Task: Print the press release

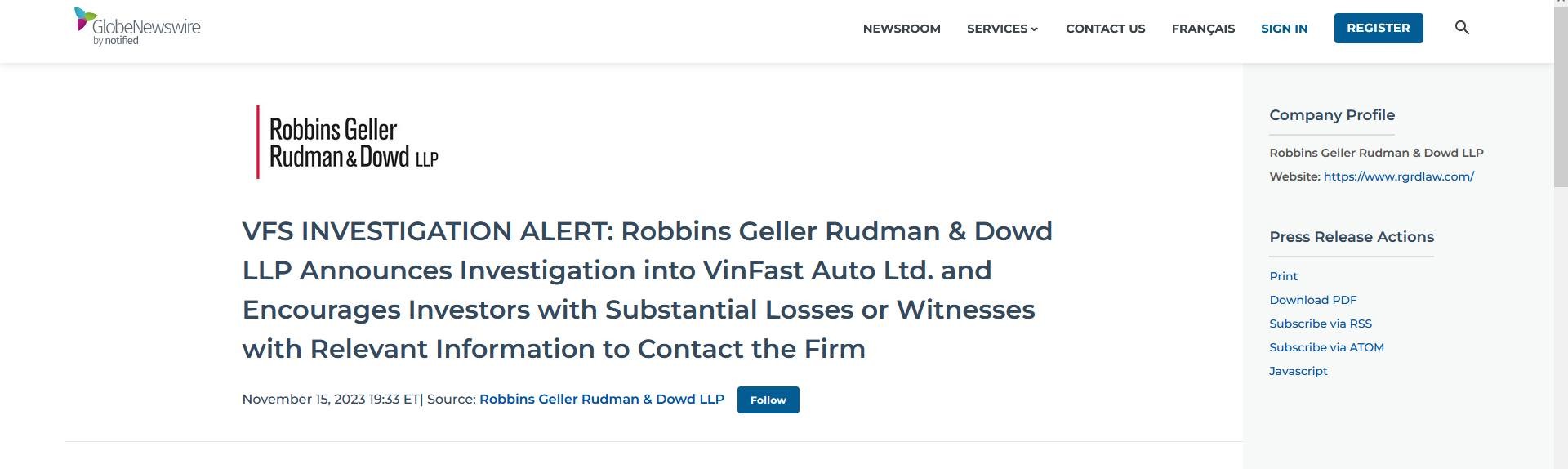Action: (x=1283, y=276)
